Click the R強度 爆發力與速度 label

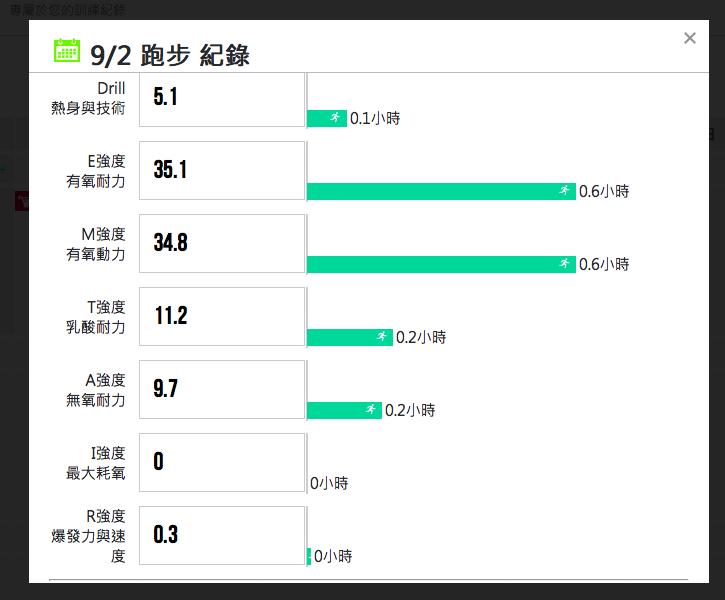pyautogui.click(x=88, y=536)
